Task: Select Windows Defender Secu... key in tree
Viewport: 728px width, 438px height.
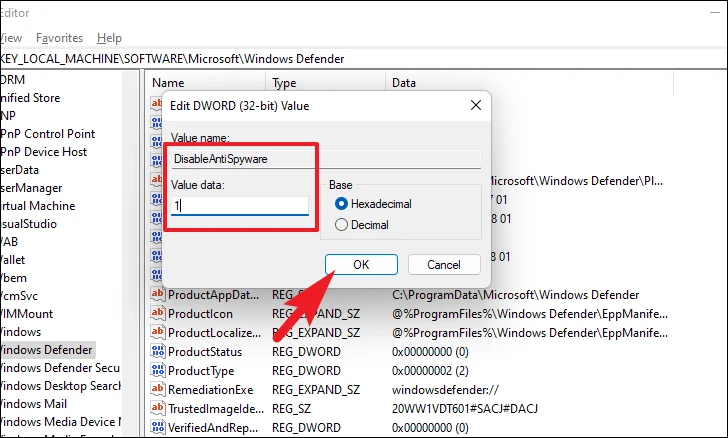Action: click(x=60, y=368)
